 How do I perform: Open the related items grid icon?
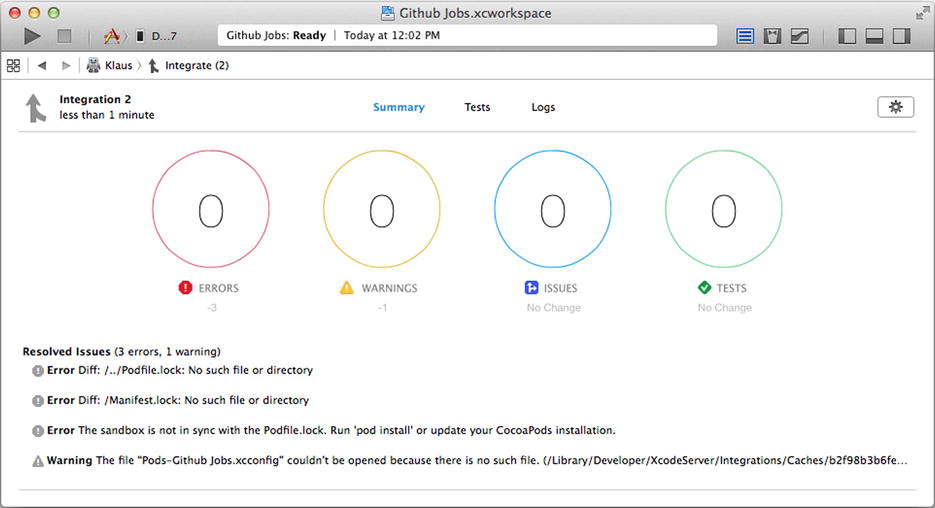pyautogui.click(x=13, y=66)
